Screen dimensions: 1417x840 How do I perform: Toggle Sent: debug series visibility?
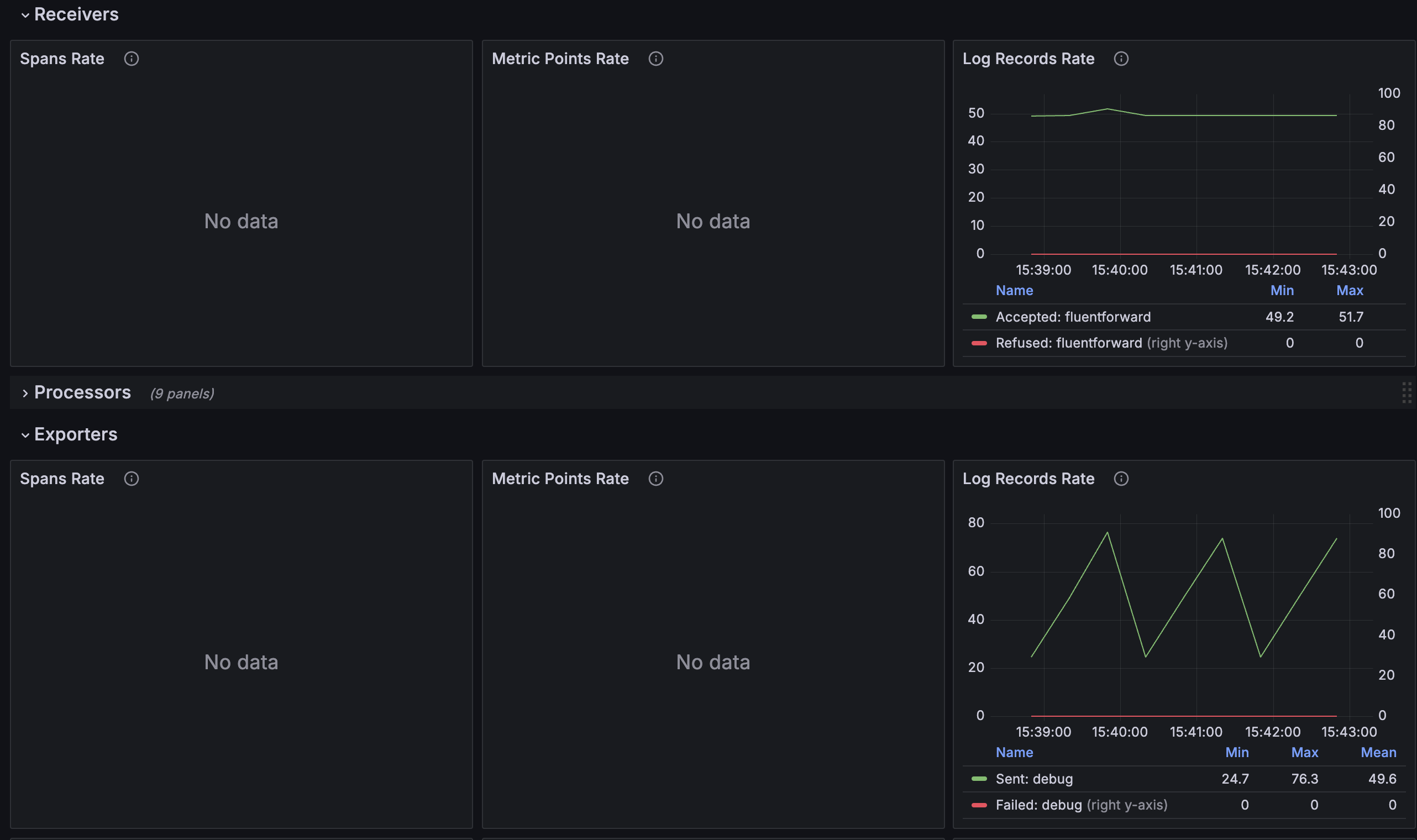[x=1034, y=779]
